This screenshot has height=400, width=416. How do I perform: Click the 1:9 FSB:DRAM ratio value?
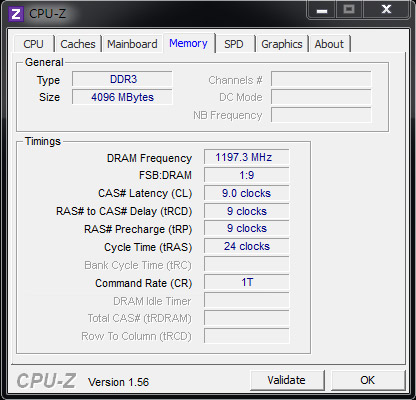[246, 175]
